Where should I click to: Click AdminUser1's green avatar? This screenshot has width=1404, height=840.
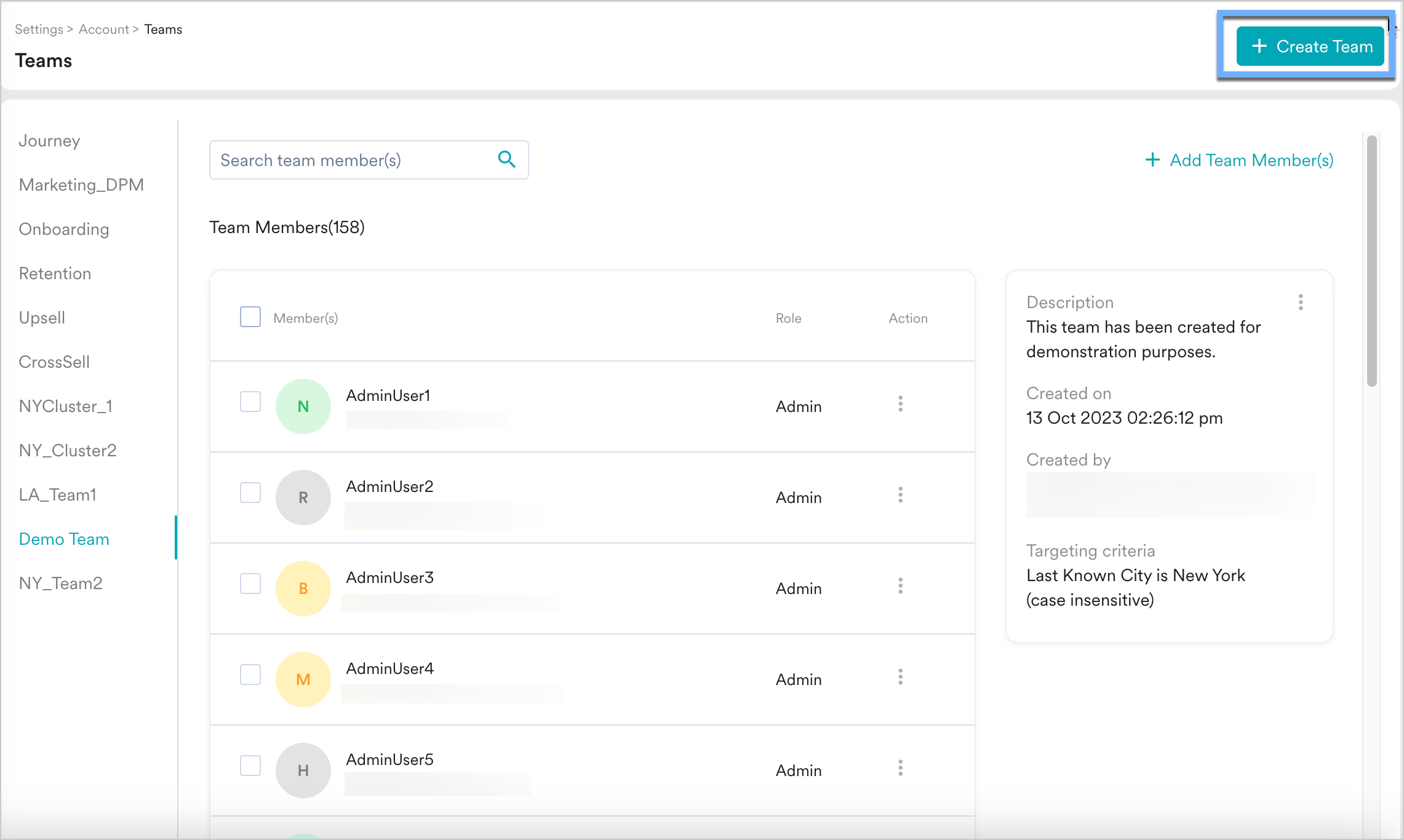[303, 406]
